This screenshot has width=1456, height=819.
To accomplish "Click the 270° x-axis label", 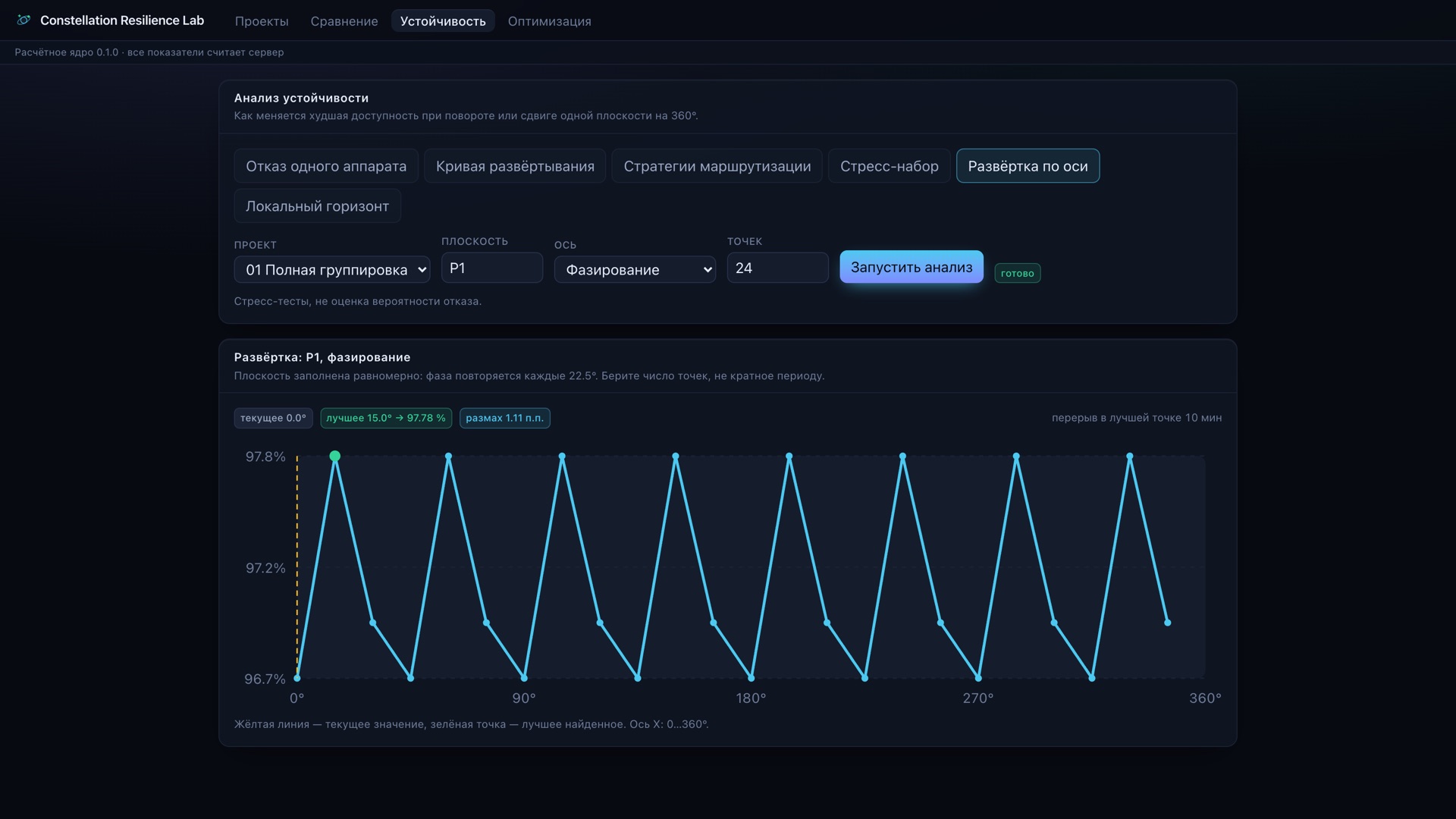I will [978, 698].
